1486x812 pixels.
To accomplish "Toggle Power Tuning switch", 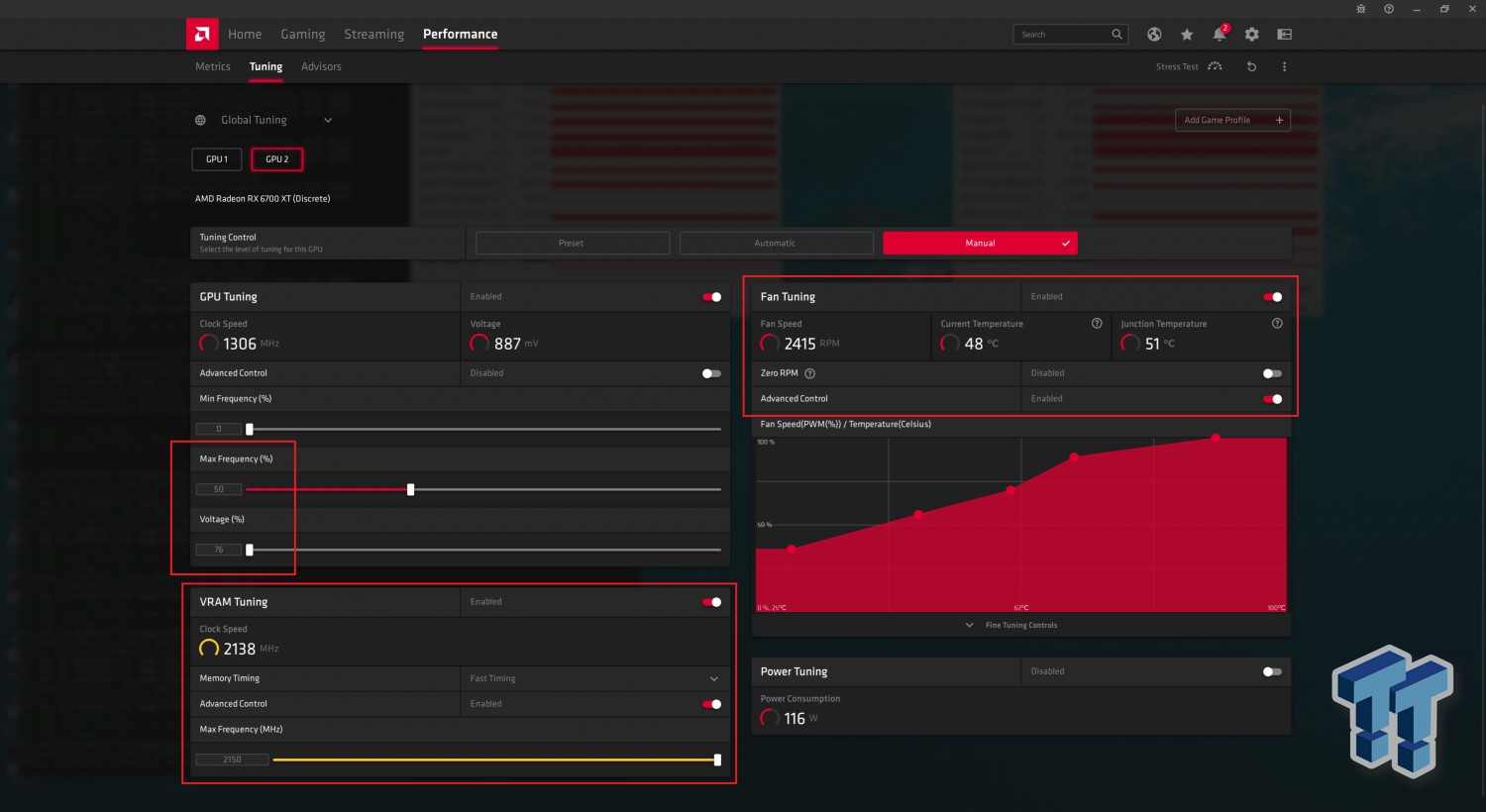I will (1273, 671).
